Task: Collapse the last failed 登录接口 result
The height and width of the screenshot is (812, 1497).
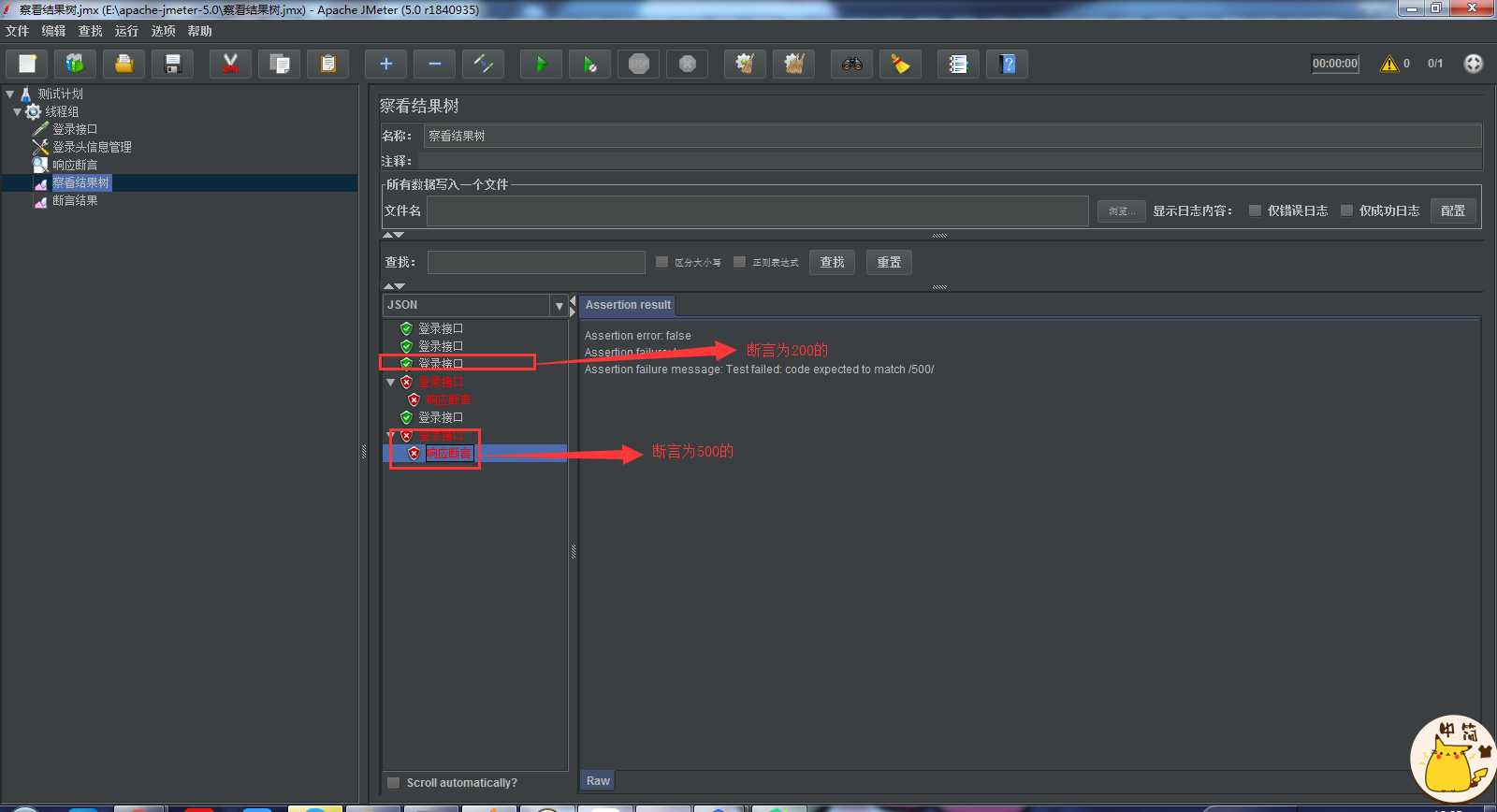Action: [391, 436]
